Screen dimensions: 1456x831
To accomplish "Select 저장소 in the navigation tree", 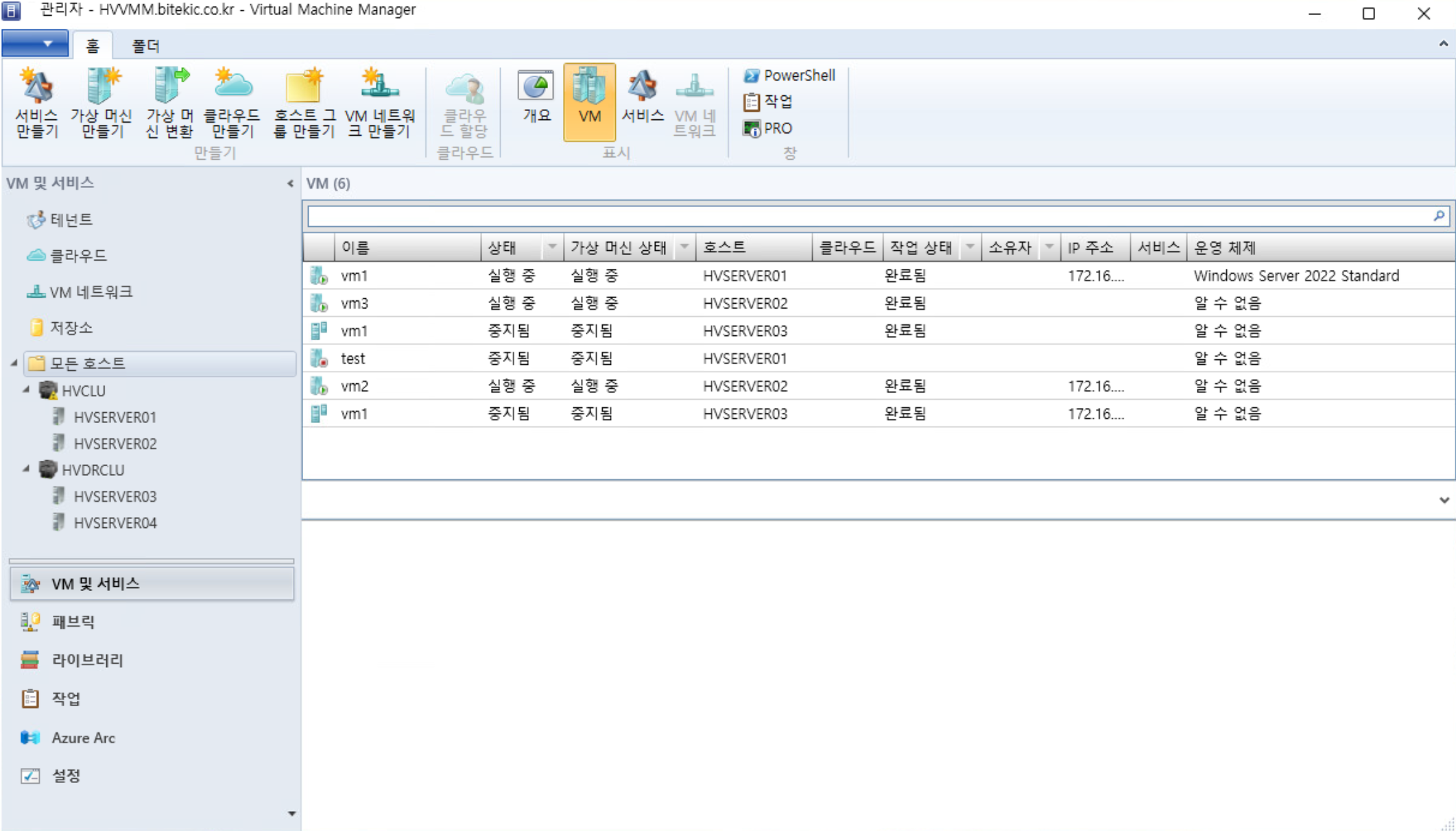I will pyautogui.click(x=60, y=328).
